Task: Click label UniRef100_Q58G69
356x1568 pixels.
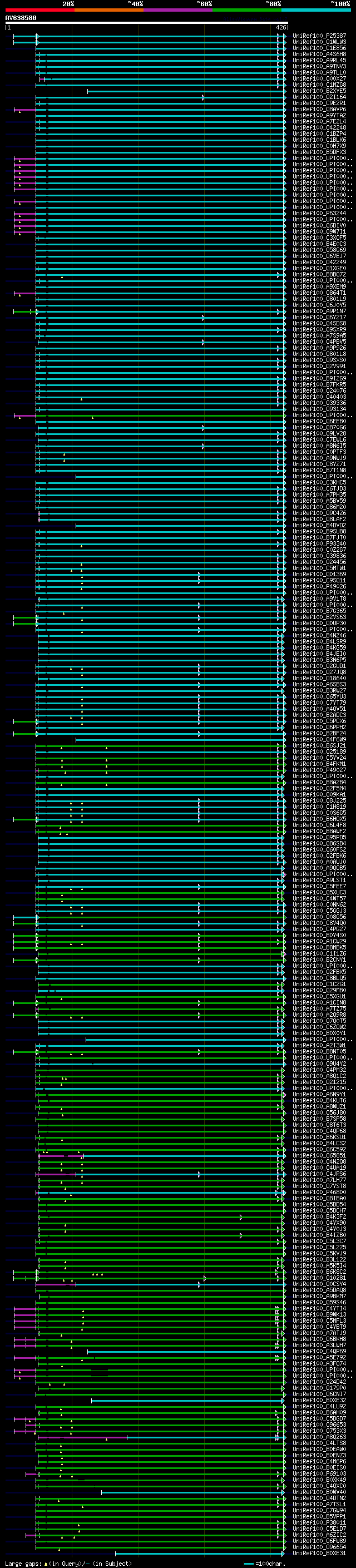Action: pyautogui.click(x=319, y=250)
